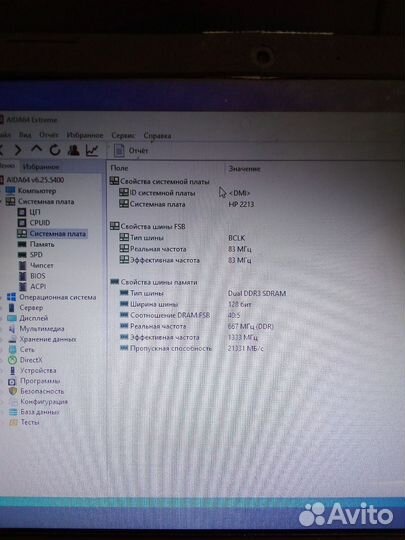Select Компьютер in the tree
This screenshot has height=540, width=405.
point(37,190)
